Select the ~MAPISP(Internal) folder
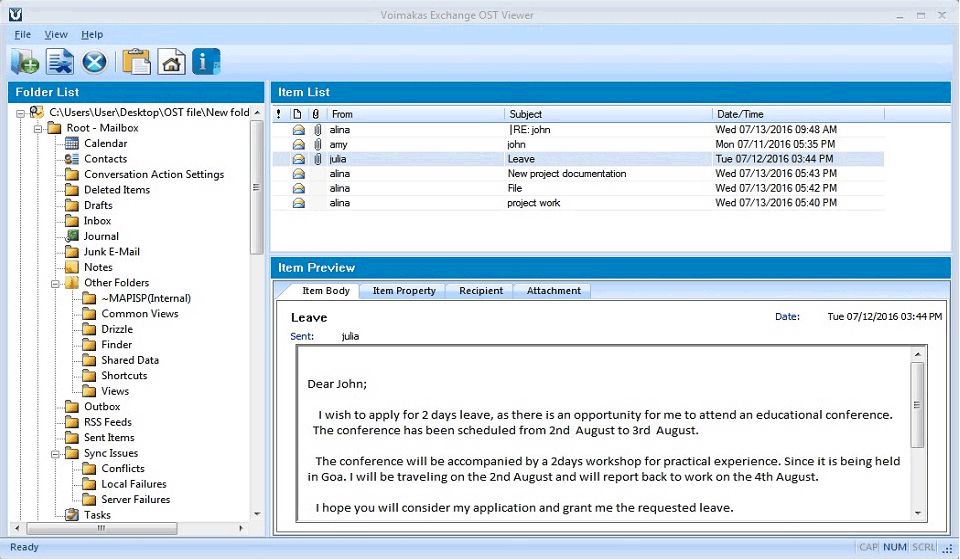 pyautogui.click(x=146, y=298)
